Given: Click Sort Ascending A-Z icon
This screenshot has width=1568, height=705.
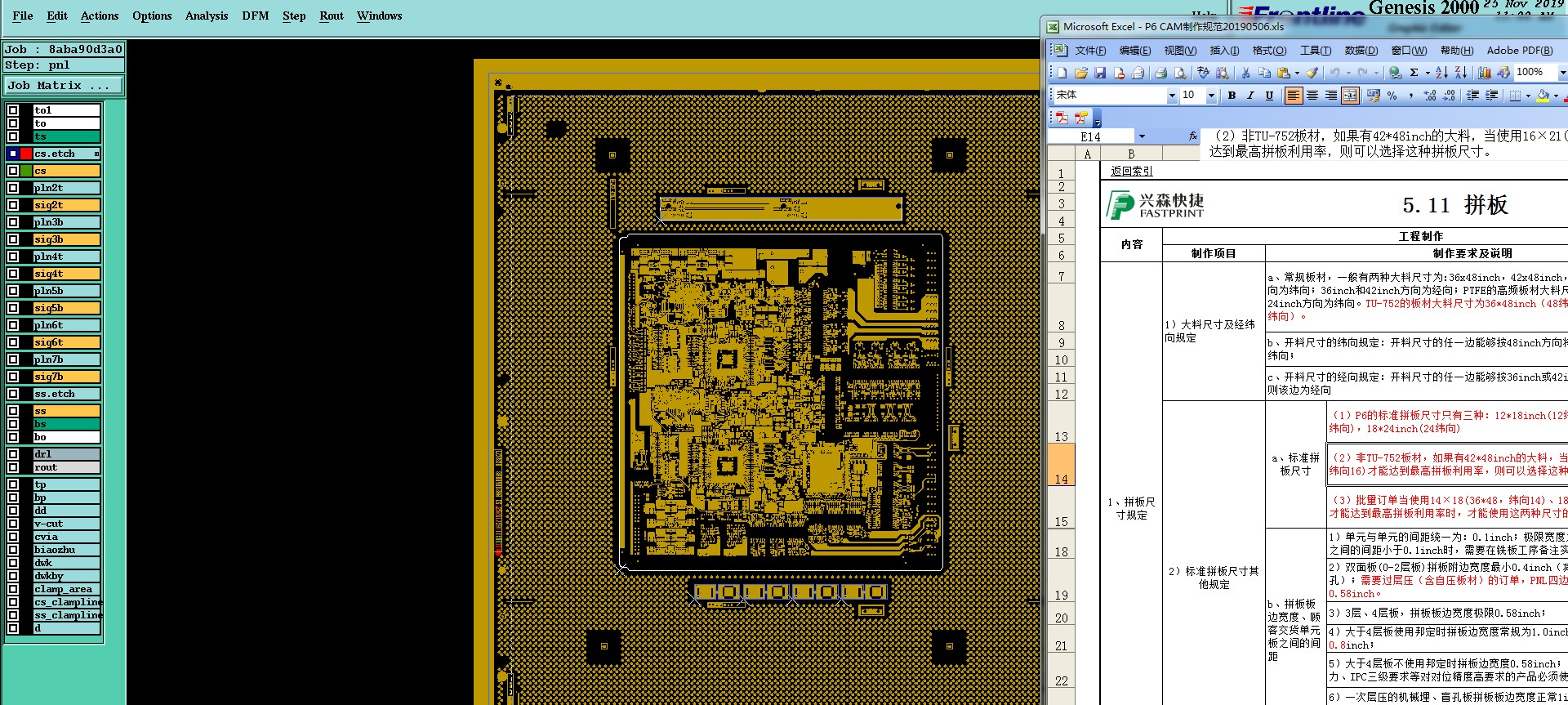Looking at the screenshot, I should coord(1442,73).
